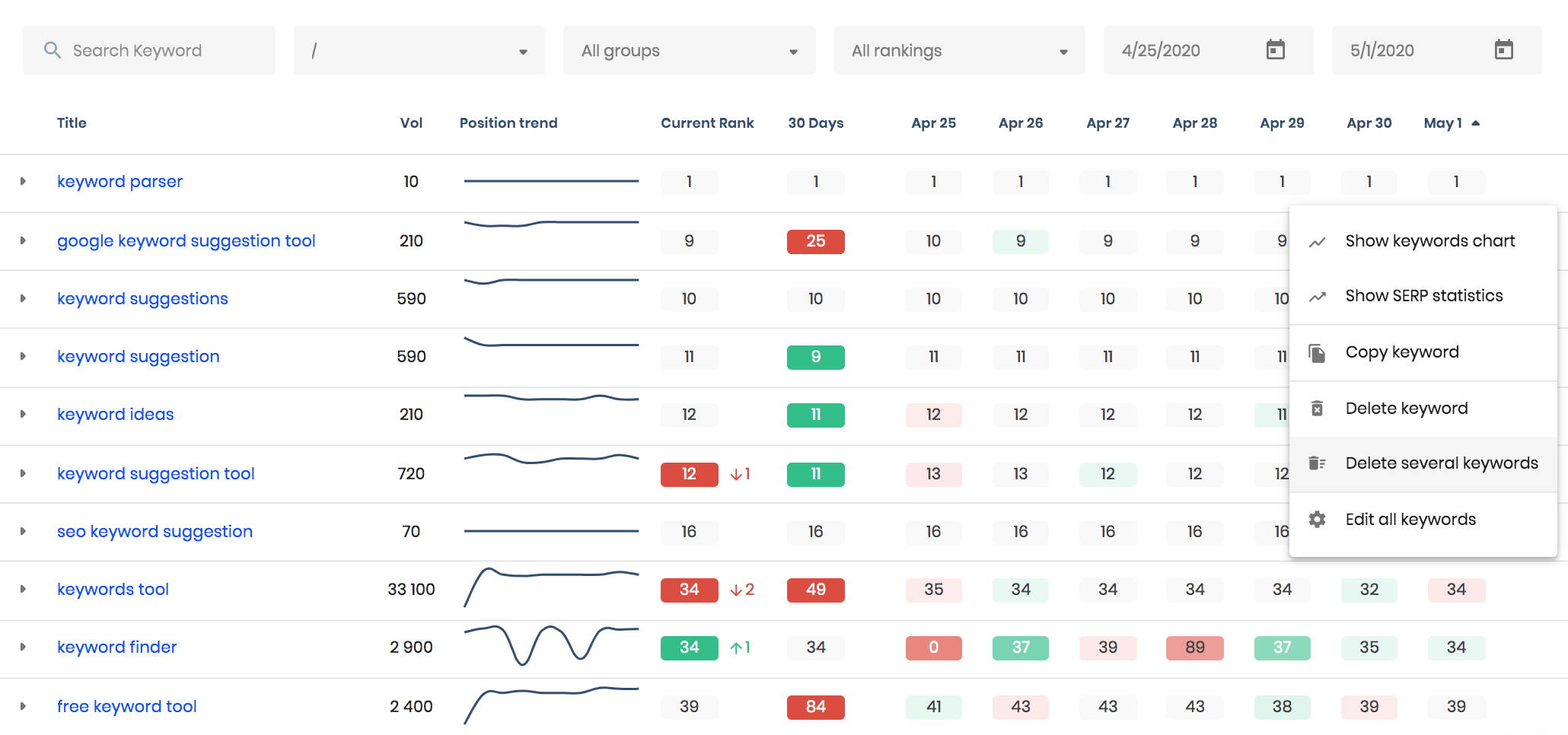Choose Delete keyword from context menu
The width and height of the screenshot is (1568, 735).
(1423, 409)
